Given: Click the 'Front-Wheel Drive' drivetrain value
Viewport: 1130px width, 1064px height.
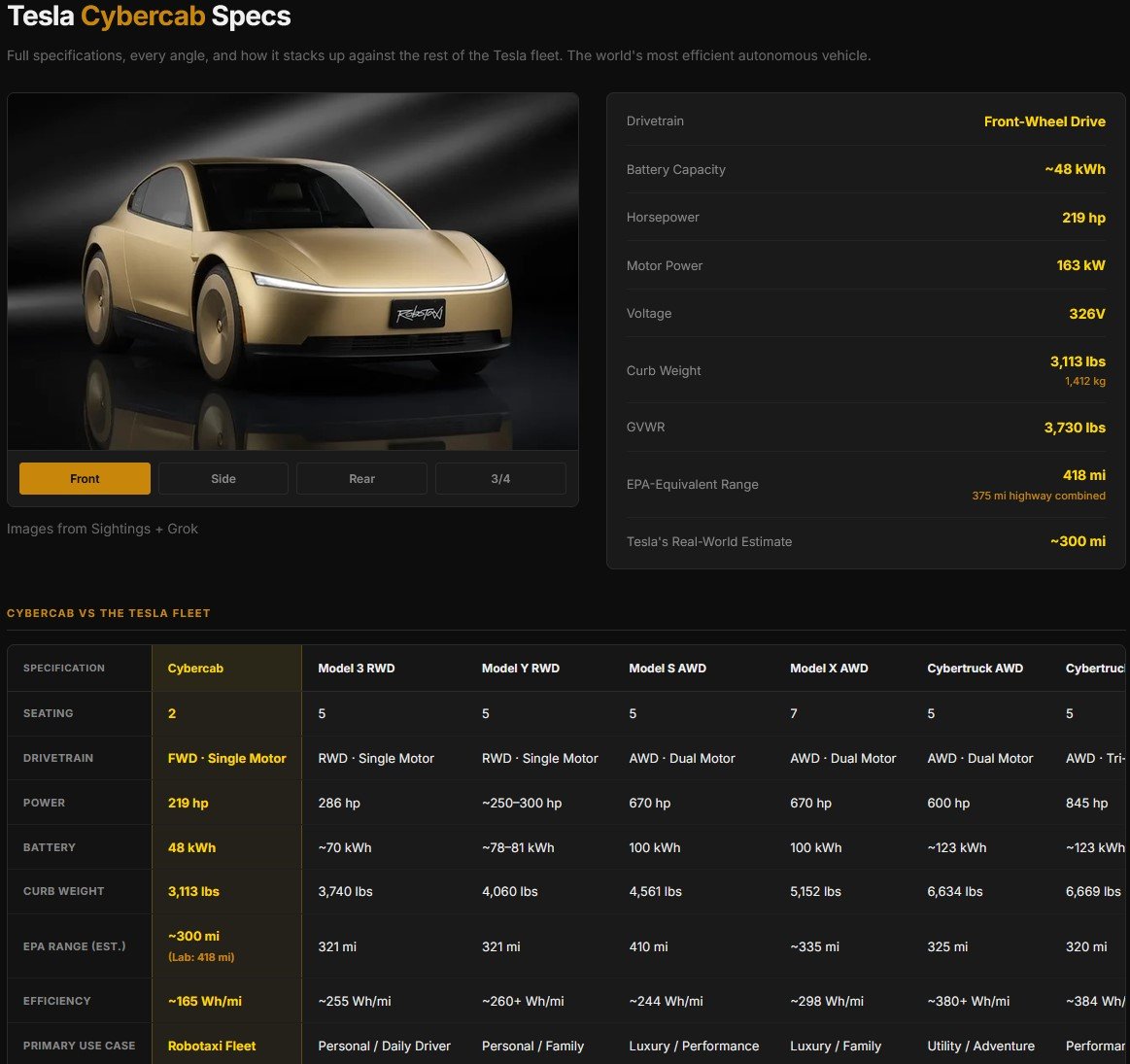Looking at the screenshot, I should [1044, 121].
